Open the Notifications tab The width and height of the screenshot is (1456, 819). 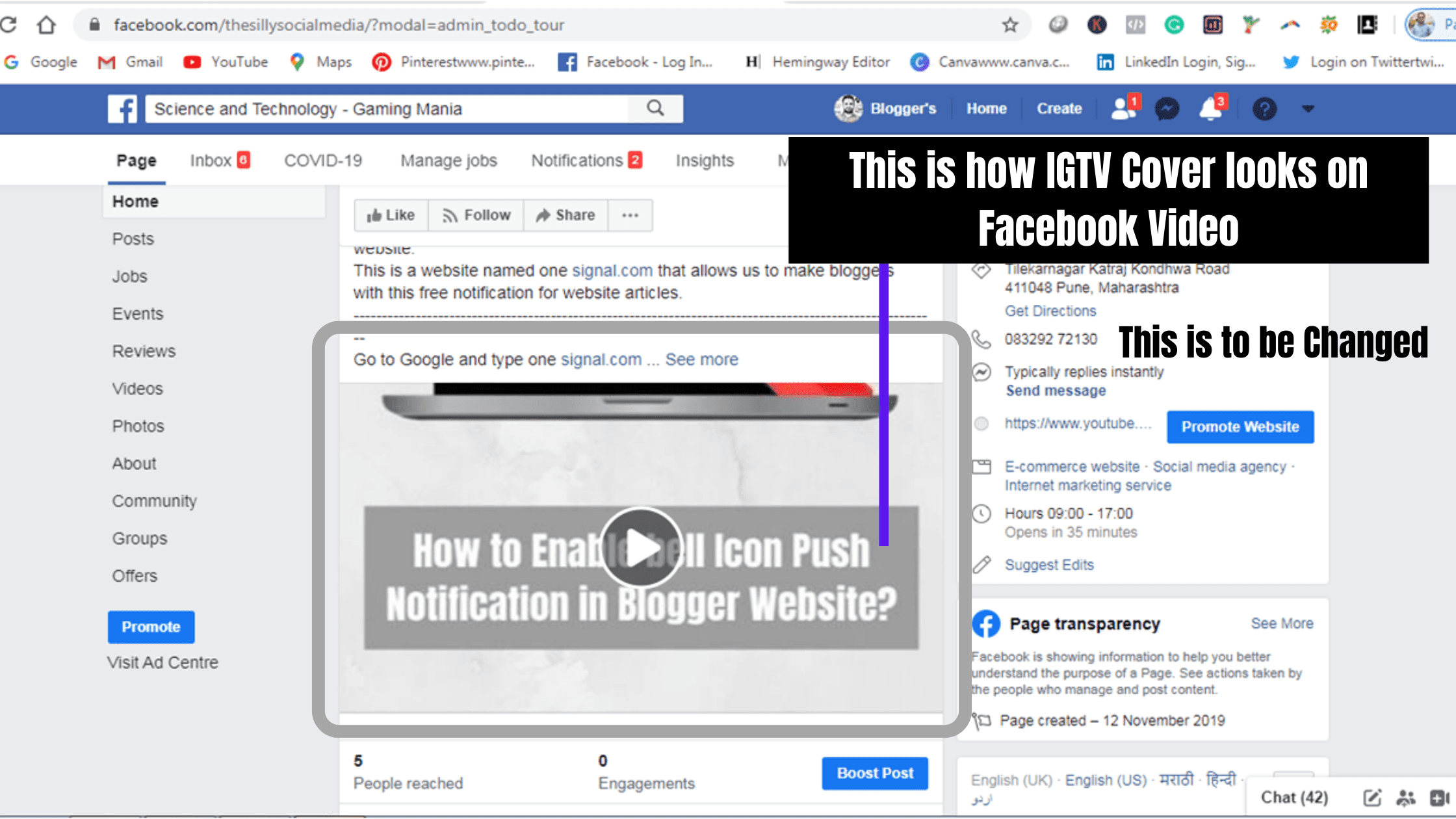tap(586, 161)
